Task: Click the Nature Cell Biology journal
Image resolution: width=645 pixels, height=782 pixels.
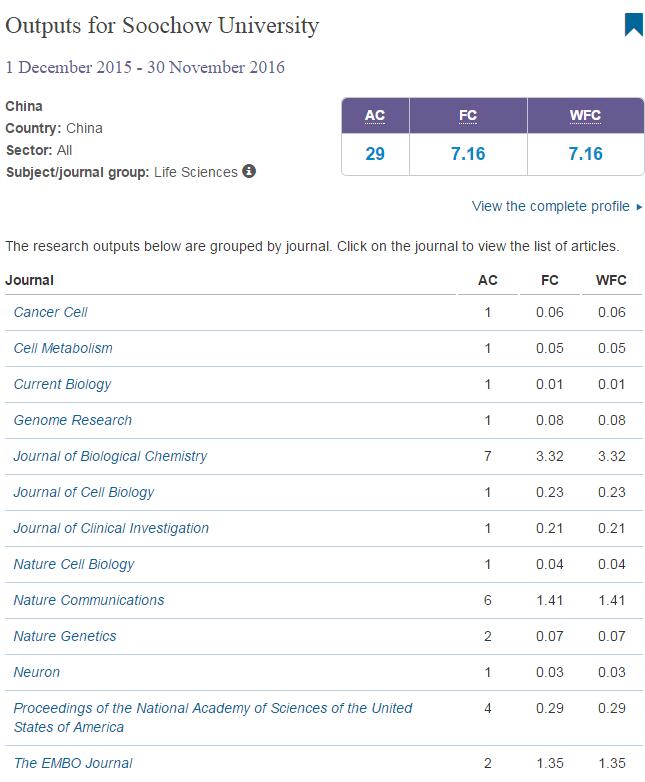Action: tap(73, 564)
